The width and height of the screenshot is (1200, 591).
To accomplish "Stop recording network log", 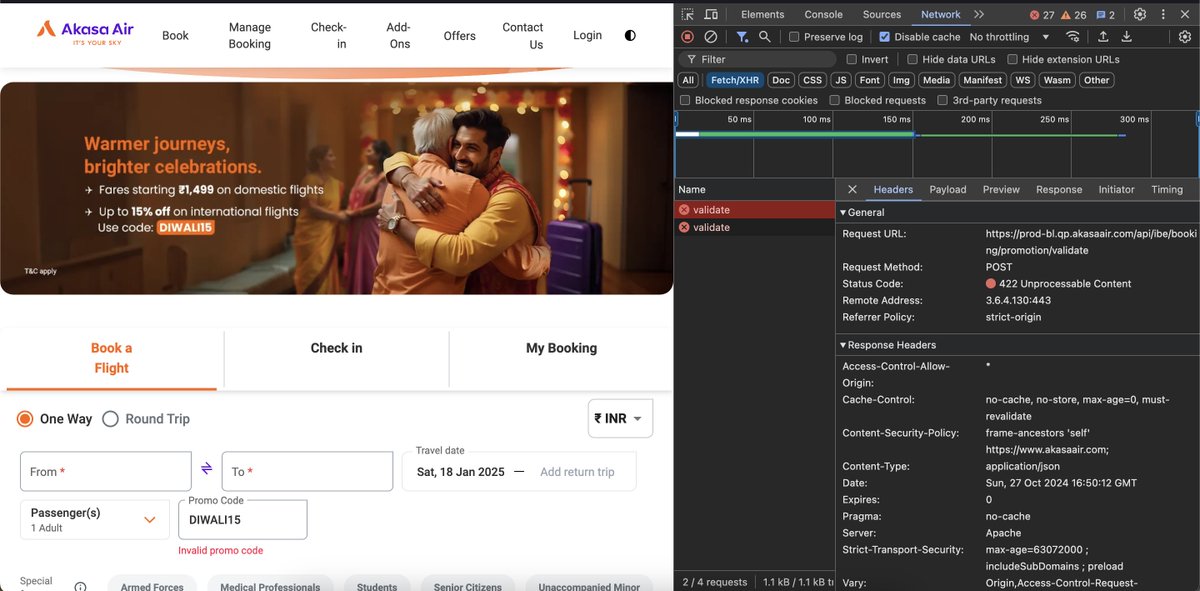I will pyautogui.click(x=687, y=37).
